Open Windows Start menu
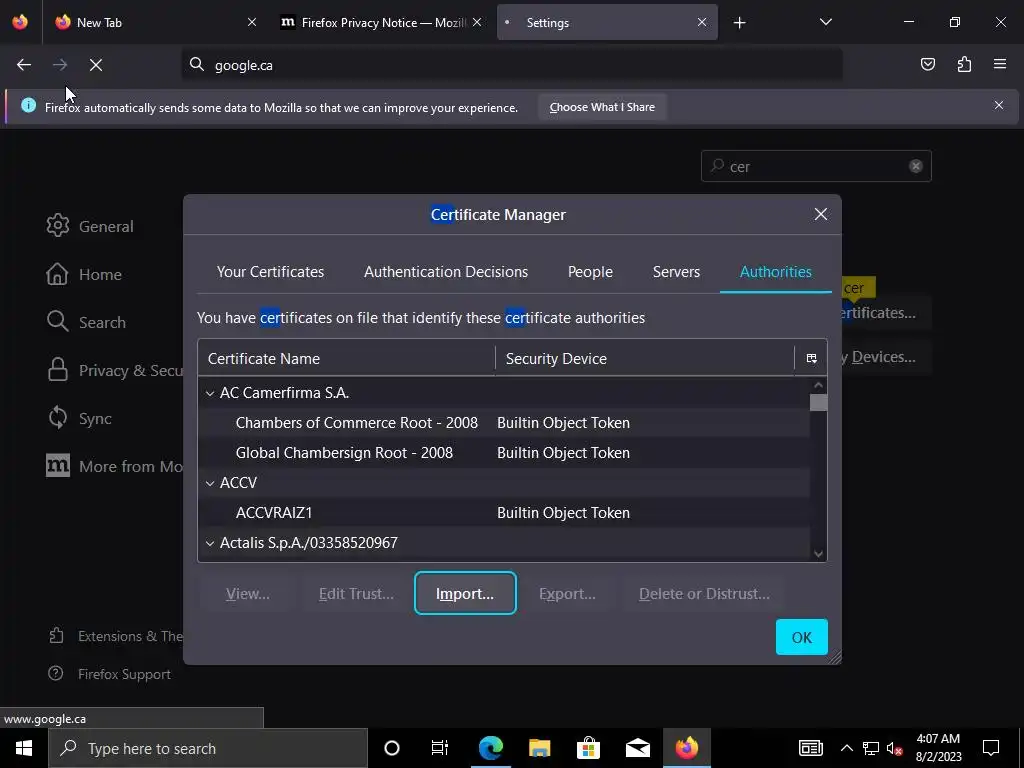Screen dimensions: 1024x768 coord(24,748)
